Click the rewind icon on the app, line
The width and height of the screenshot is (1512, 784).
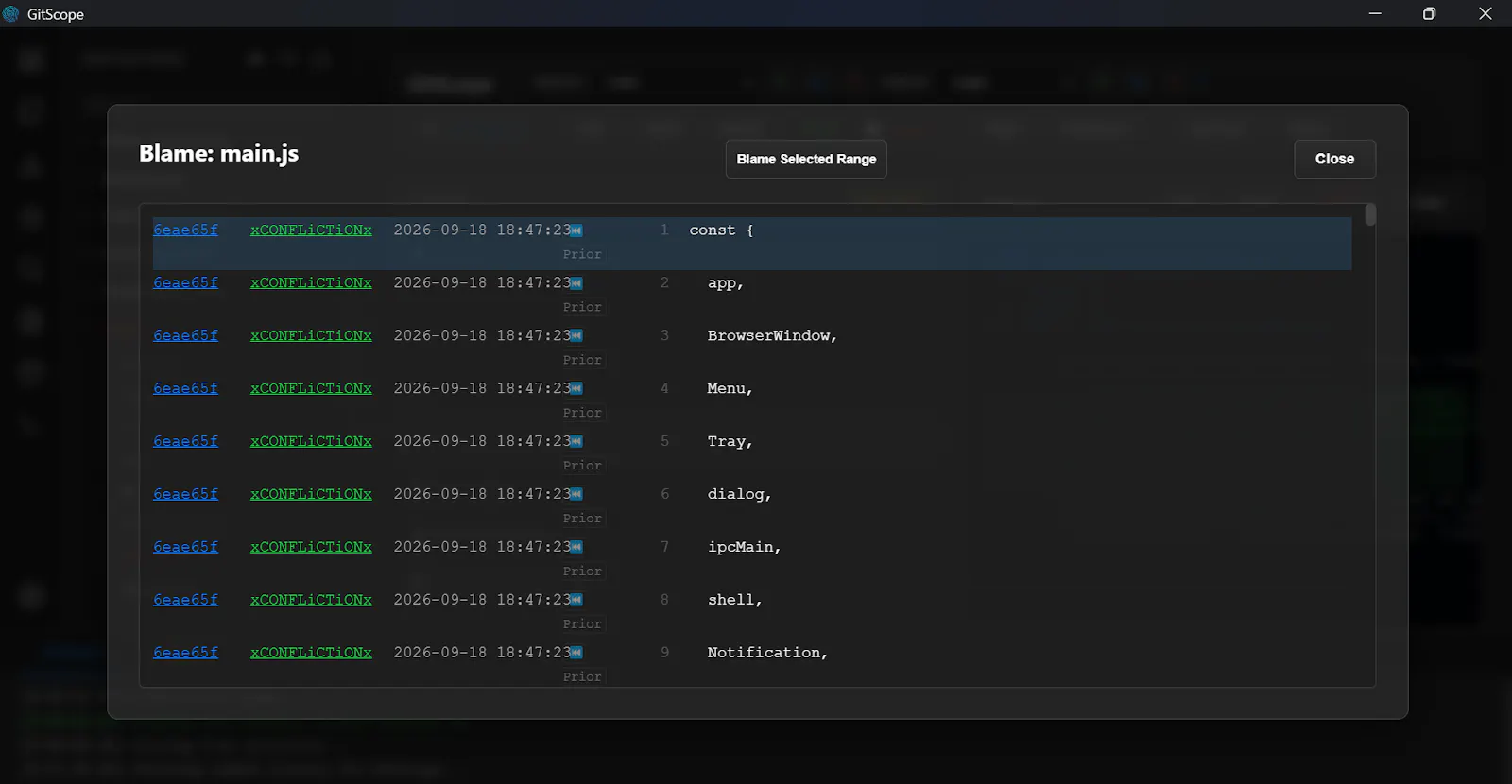pos(576,283)
